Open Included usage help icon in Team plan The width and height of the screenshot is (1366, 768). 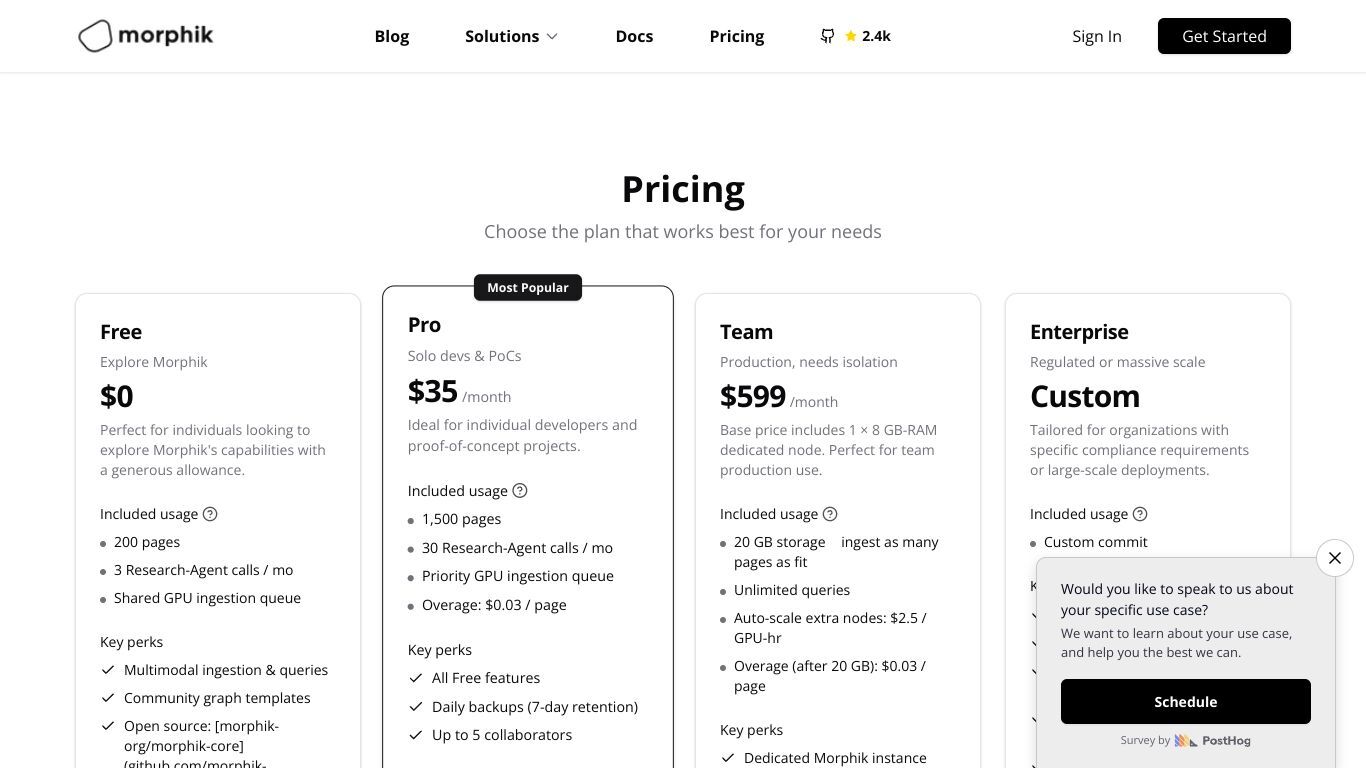(x=830, y=514)
